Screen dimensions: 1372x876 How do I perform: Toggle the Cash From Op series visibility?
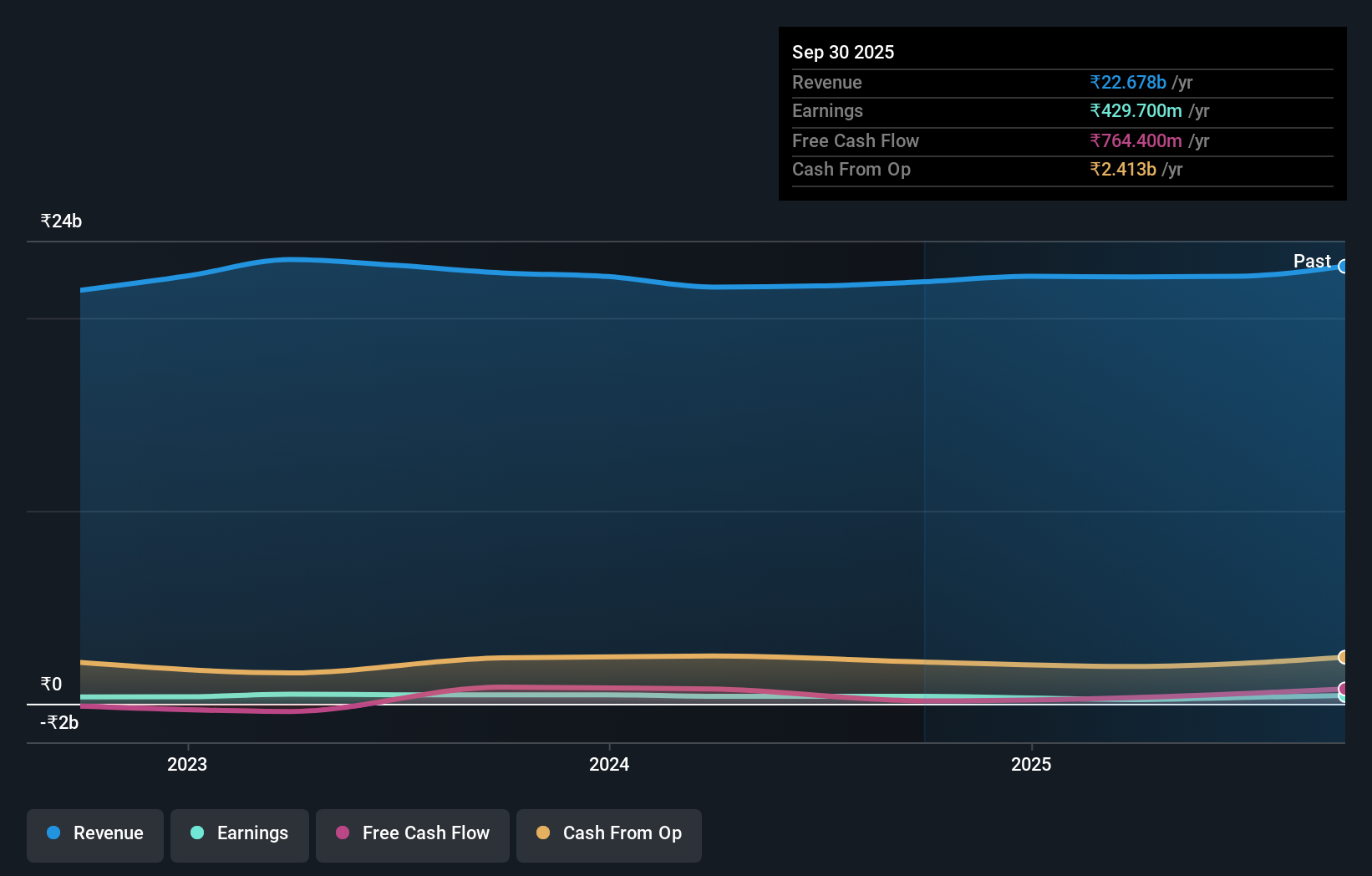pos(608,833)
